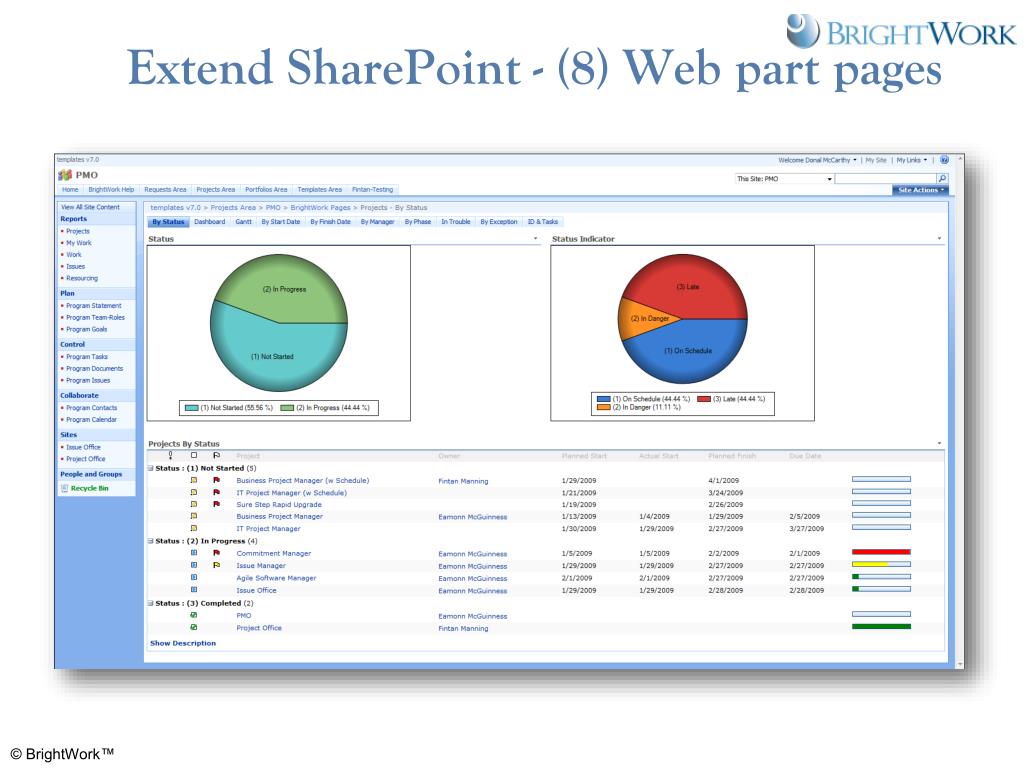Click In Progress slice of Status pie
Screen dimensions: 1024x768
pyautogui.click(x=285, y=287)
